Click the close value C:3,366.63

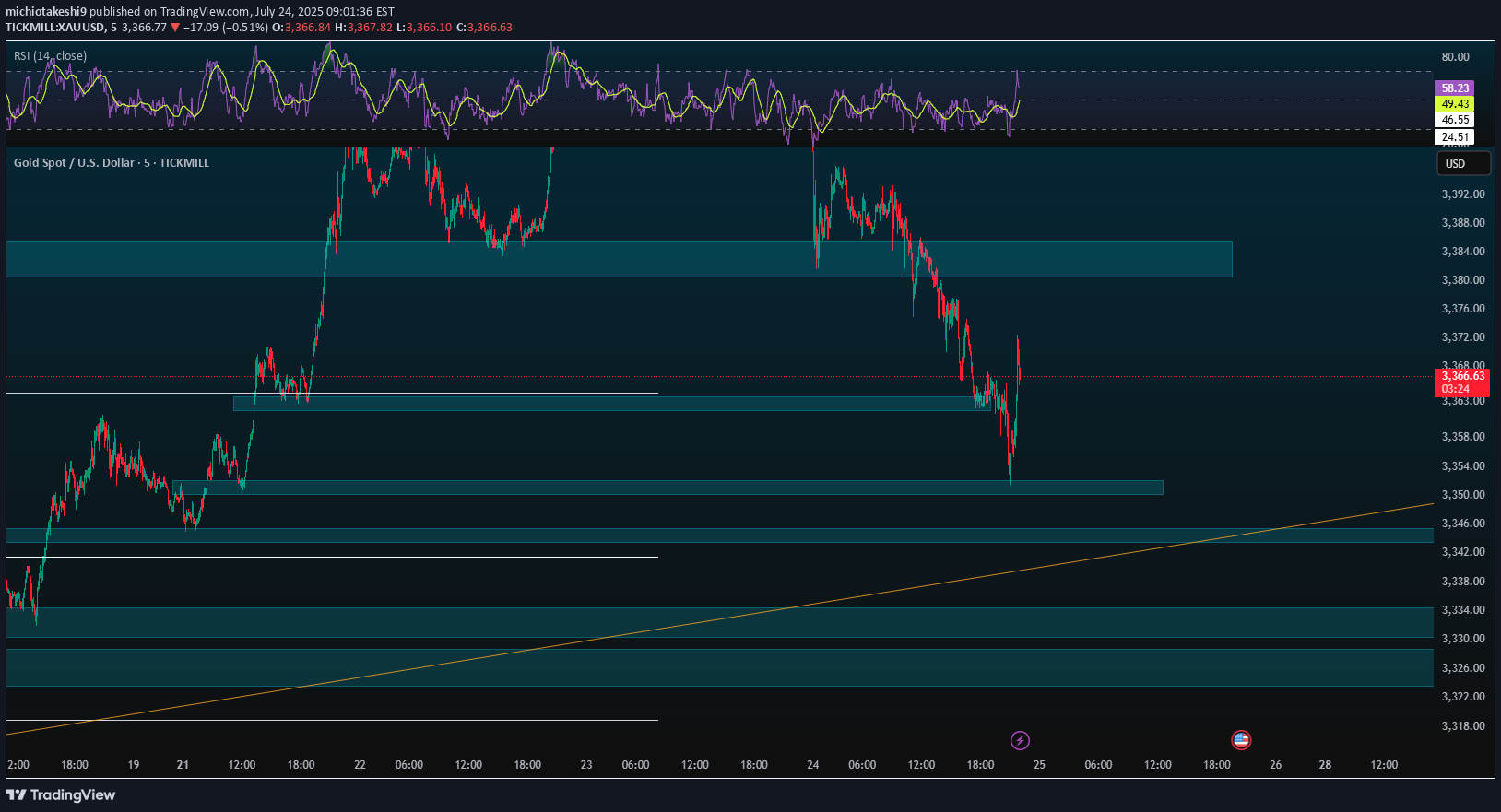(x=484, y=28)
